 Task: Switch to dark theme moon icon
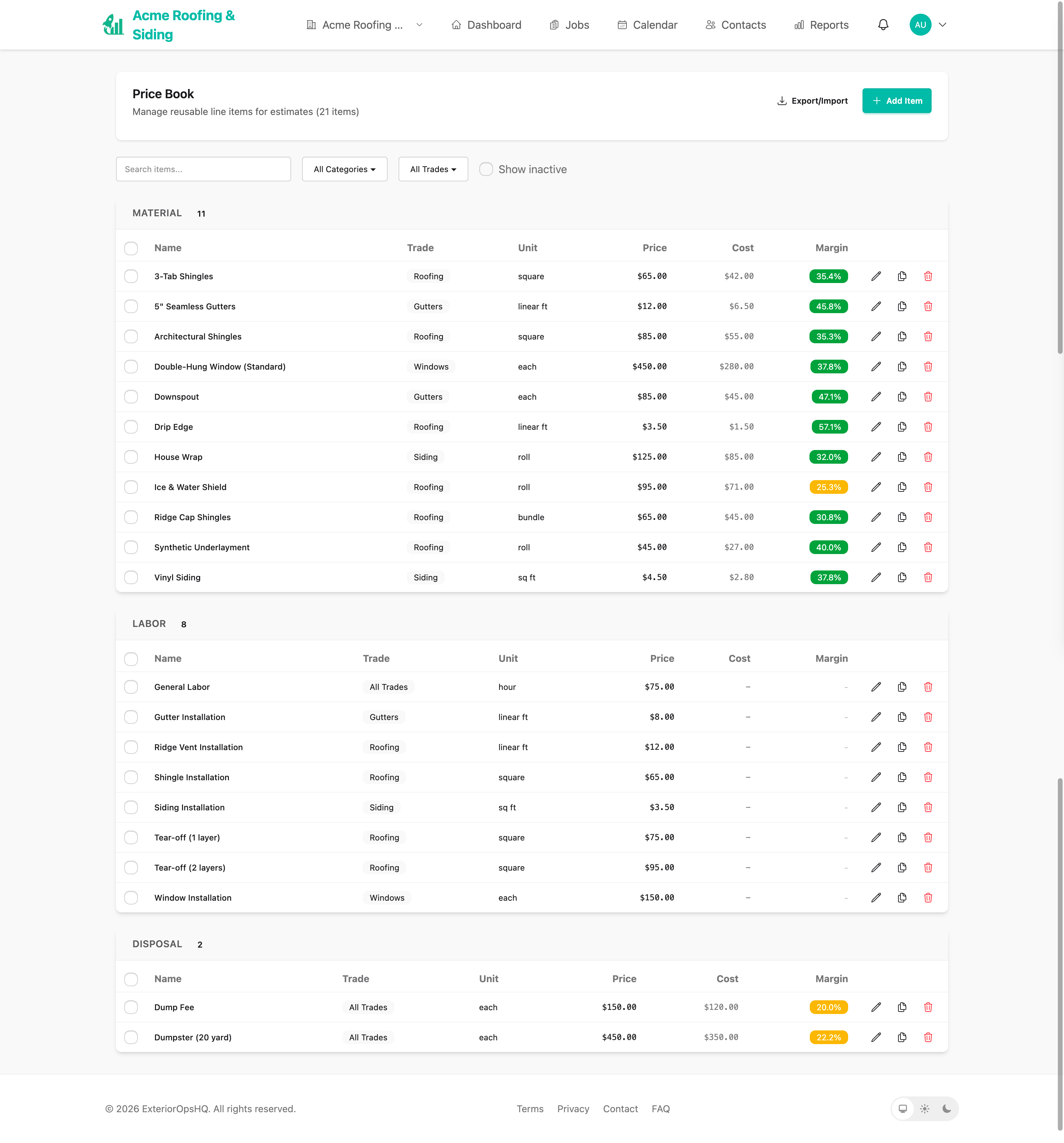coord(946,1108)
